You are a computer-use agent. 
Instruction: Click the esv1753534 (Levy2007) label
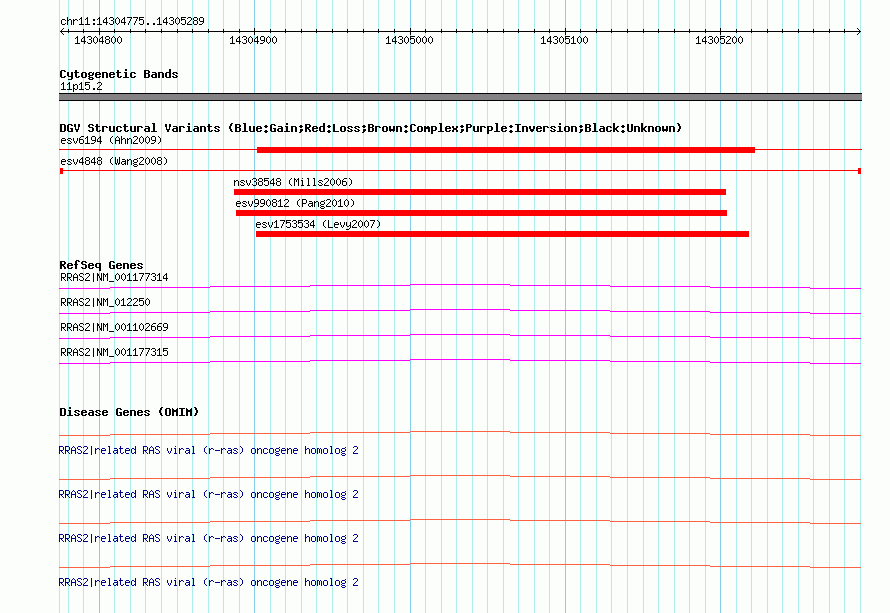click(x=318, y=224)
